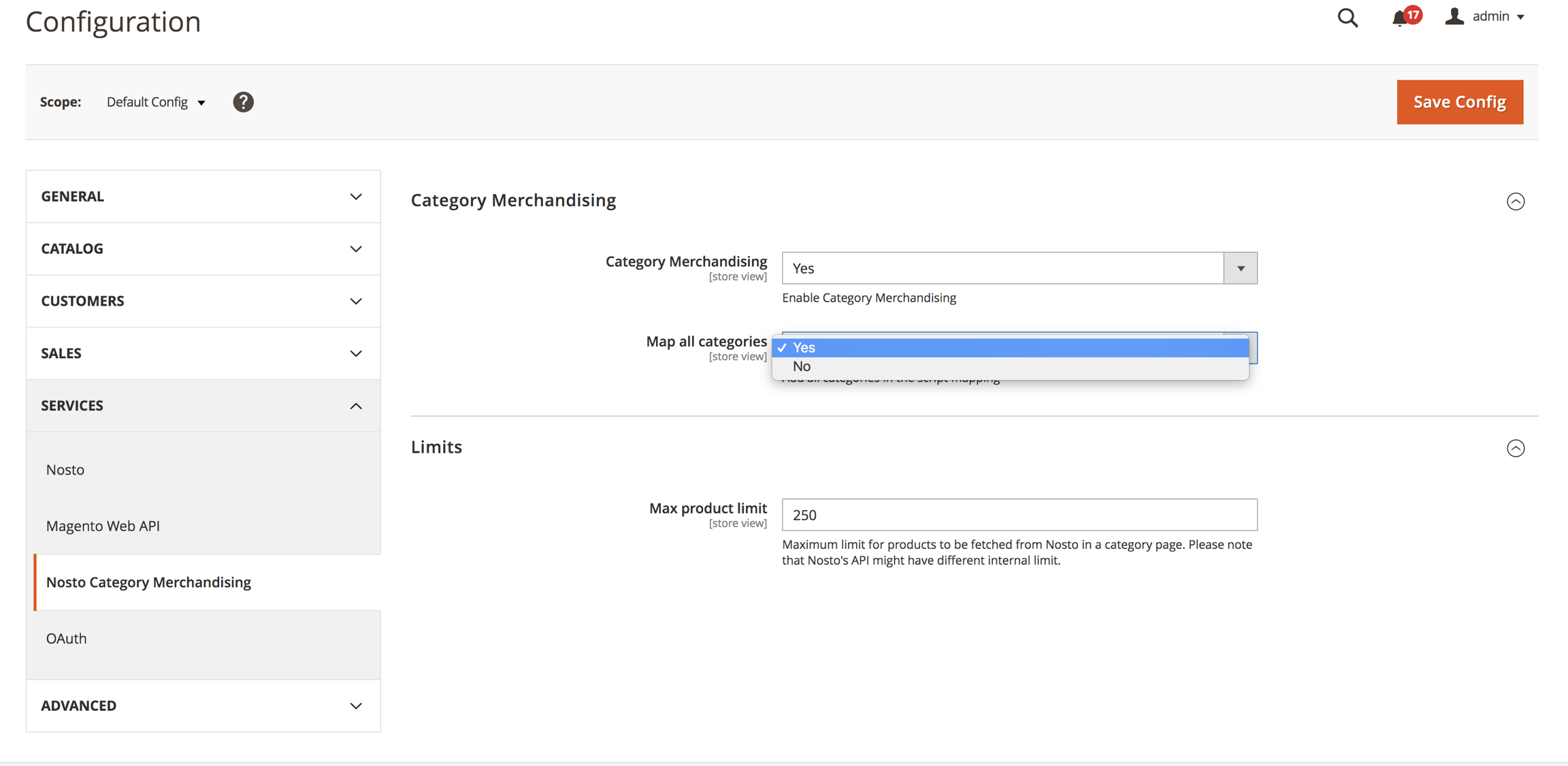Expand the Catalog settings group

coord(203,249)
